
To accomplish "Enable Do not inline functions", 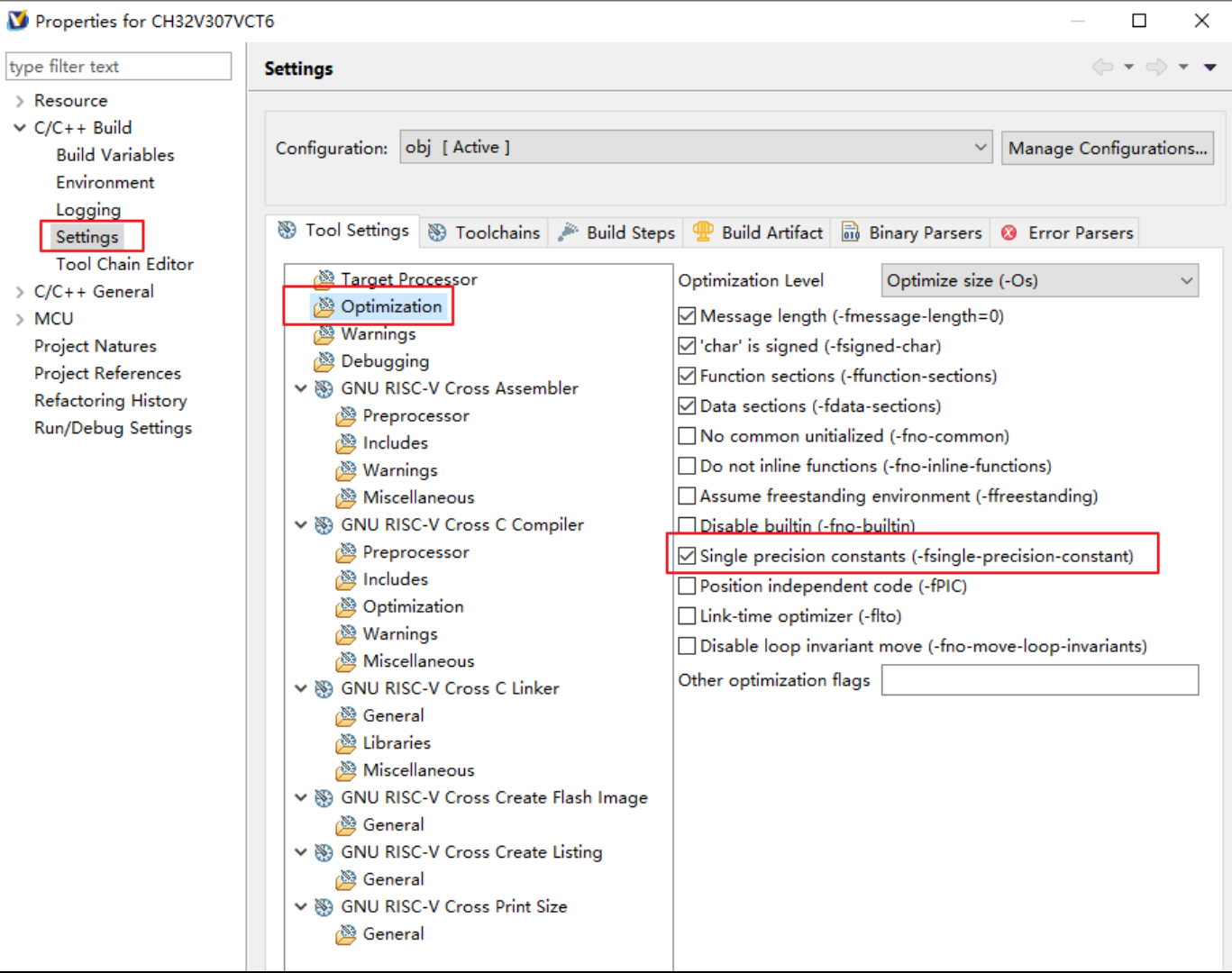I will [x=687, y=466].
